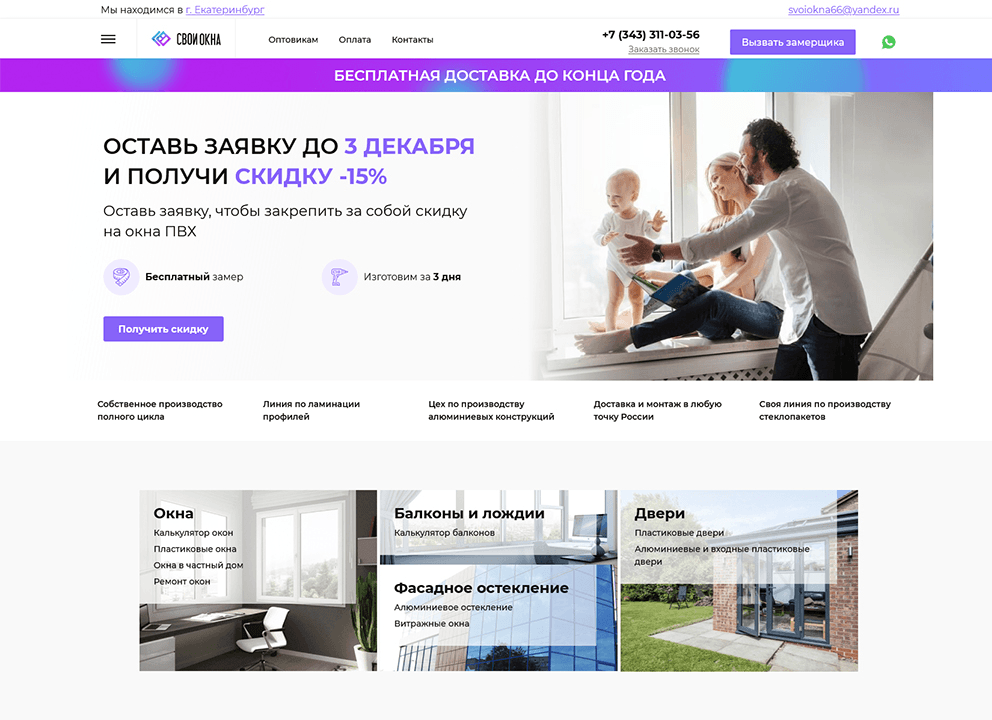The height and width of the screenshot is (720, 992).
Task: Open Витражные окна link
Action: 431,623
